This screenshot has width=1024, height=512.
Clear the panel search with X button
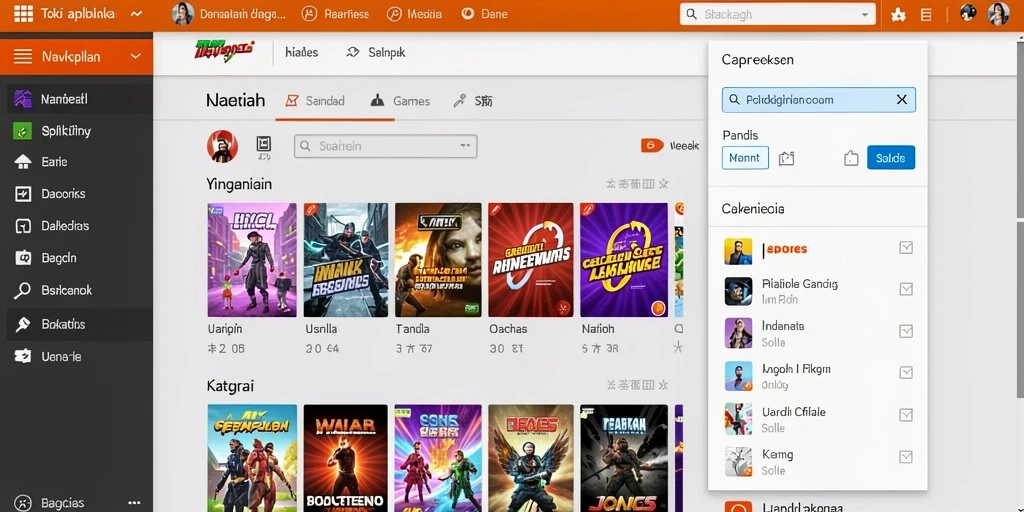901,100
